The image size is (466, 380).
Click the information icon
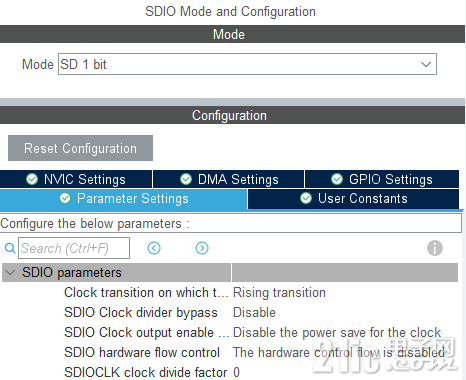coord(435,248)
